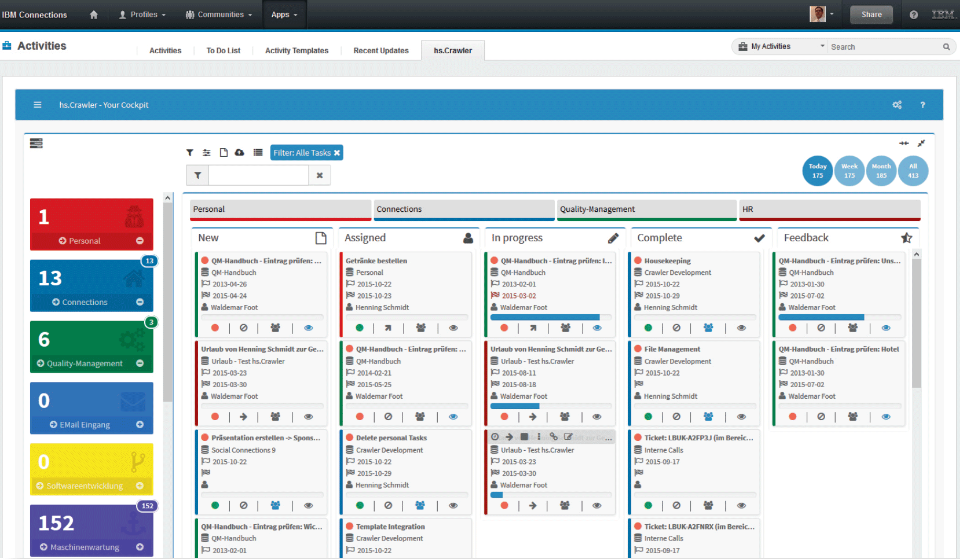Go to IBM Connections home icon
Viewport: 960px width, 559px height.
pos(94,15)
